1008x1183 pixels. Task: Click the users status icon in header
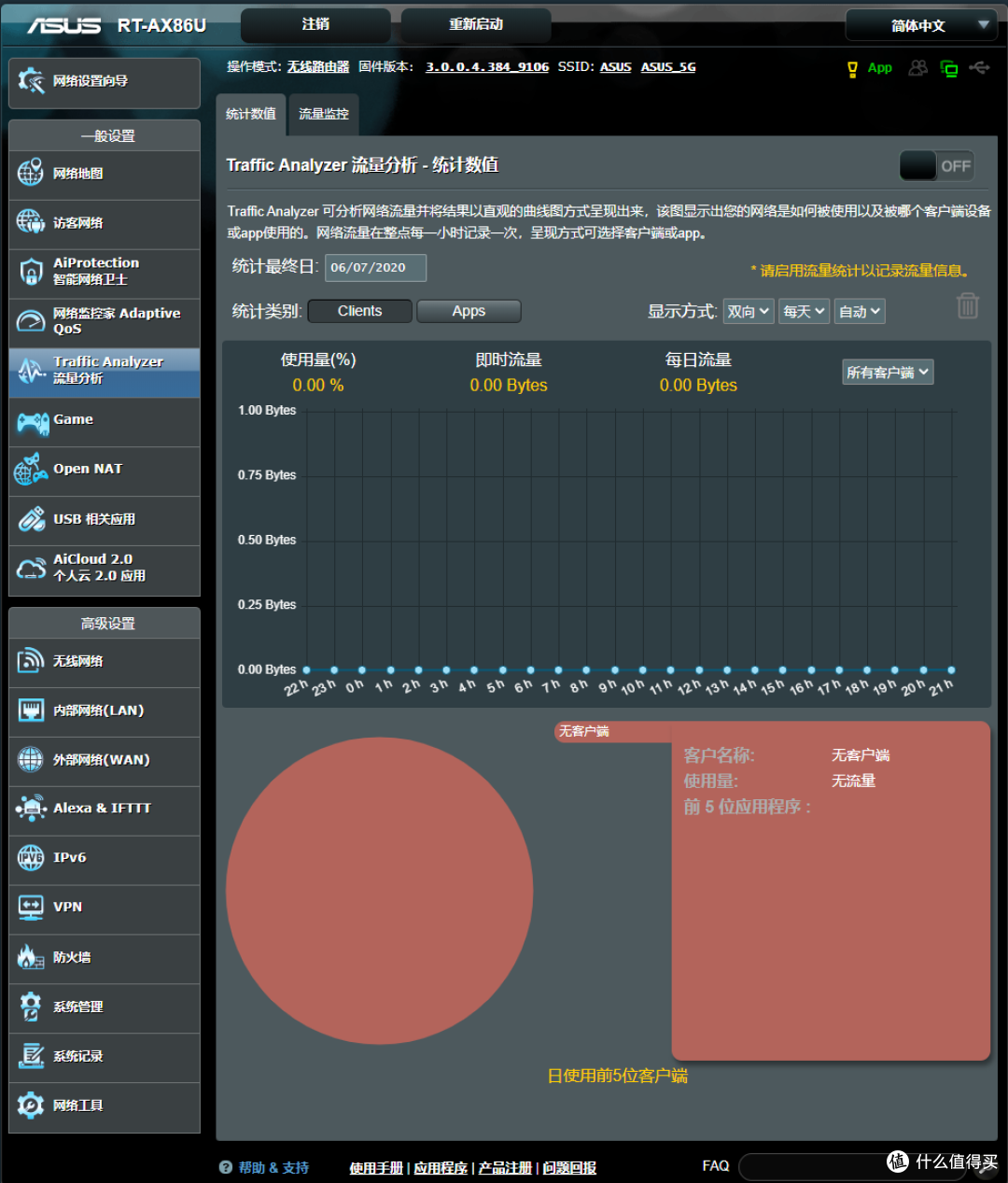pos(918,68)
